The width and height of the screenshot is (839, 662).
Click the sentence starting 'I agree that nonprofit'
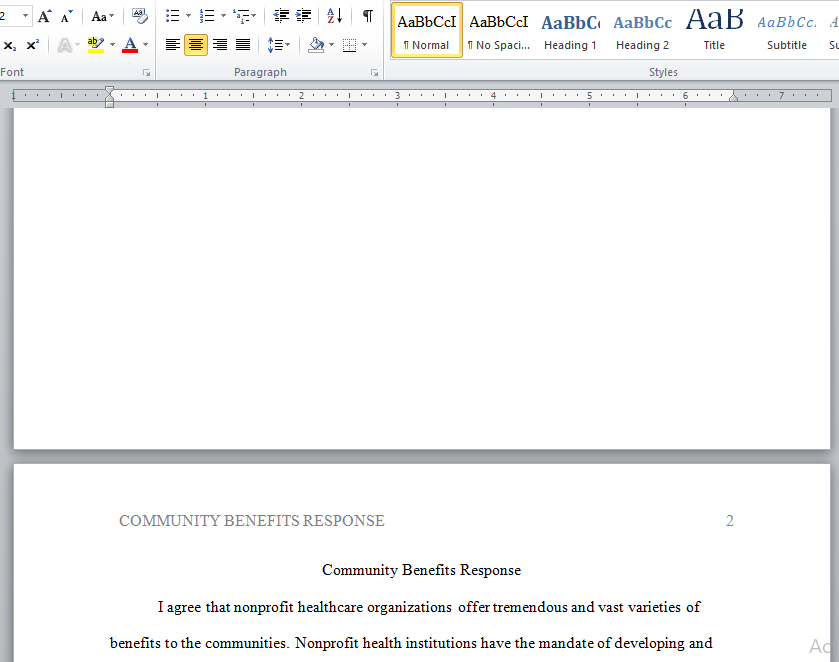point(429,607)
